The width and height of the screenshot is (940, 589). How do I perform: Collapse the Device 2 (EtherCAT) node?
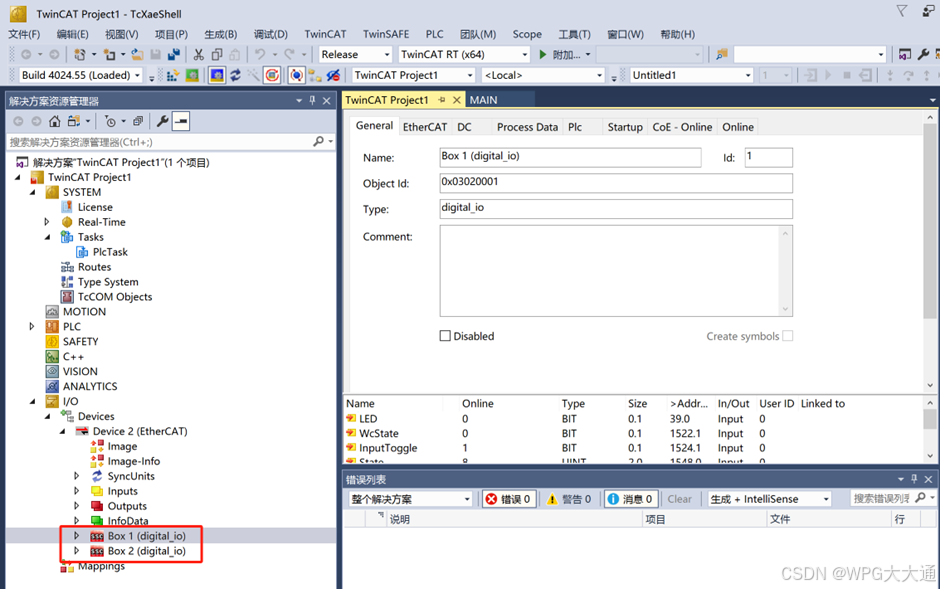click(x=62, y=431)
